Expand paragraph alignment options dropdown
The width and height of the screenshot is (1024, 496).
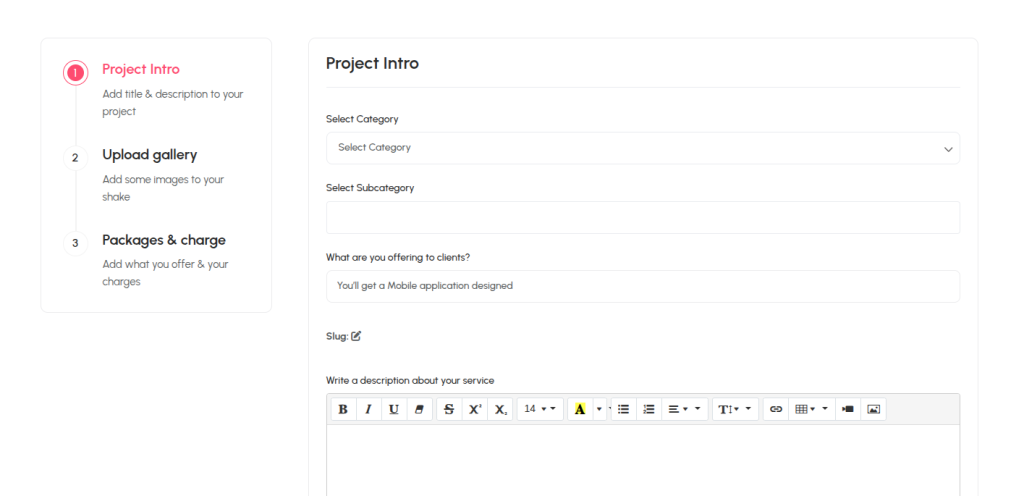[684, 409]
